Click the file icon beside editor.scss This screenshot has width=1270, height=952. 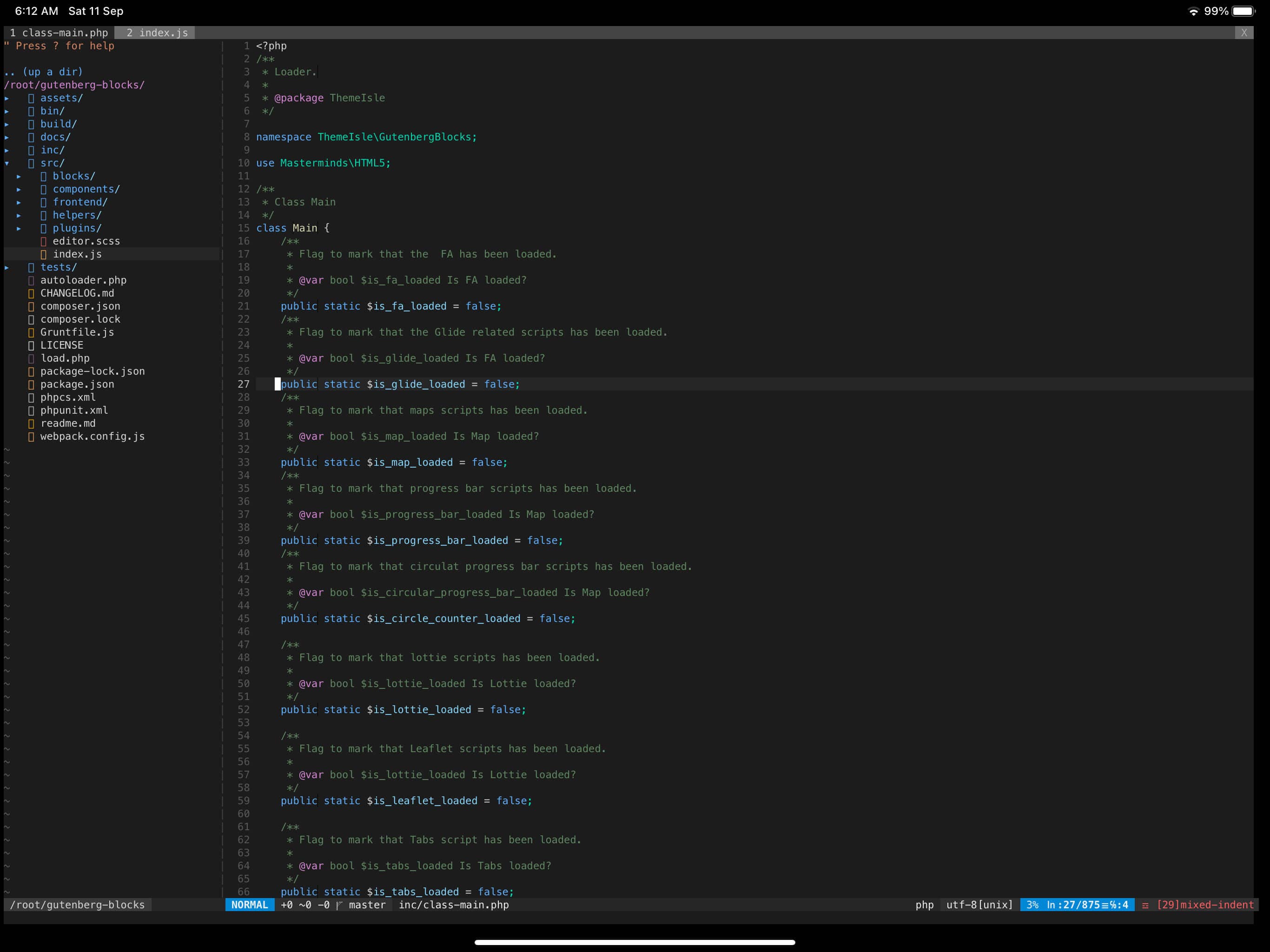pos(45,241)
